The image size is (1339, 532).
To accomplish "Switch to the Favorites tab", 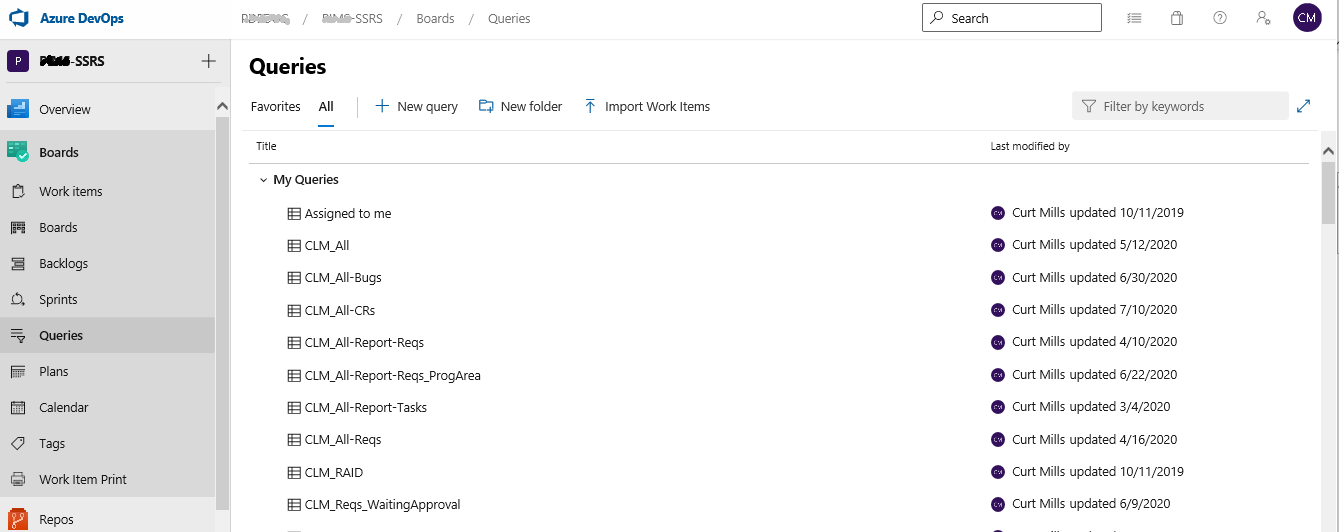I will tap(276, 106).
